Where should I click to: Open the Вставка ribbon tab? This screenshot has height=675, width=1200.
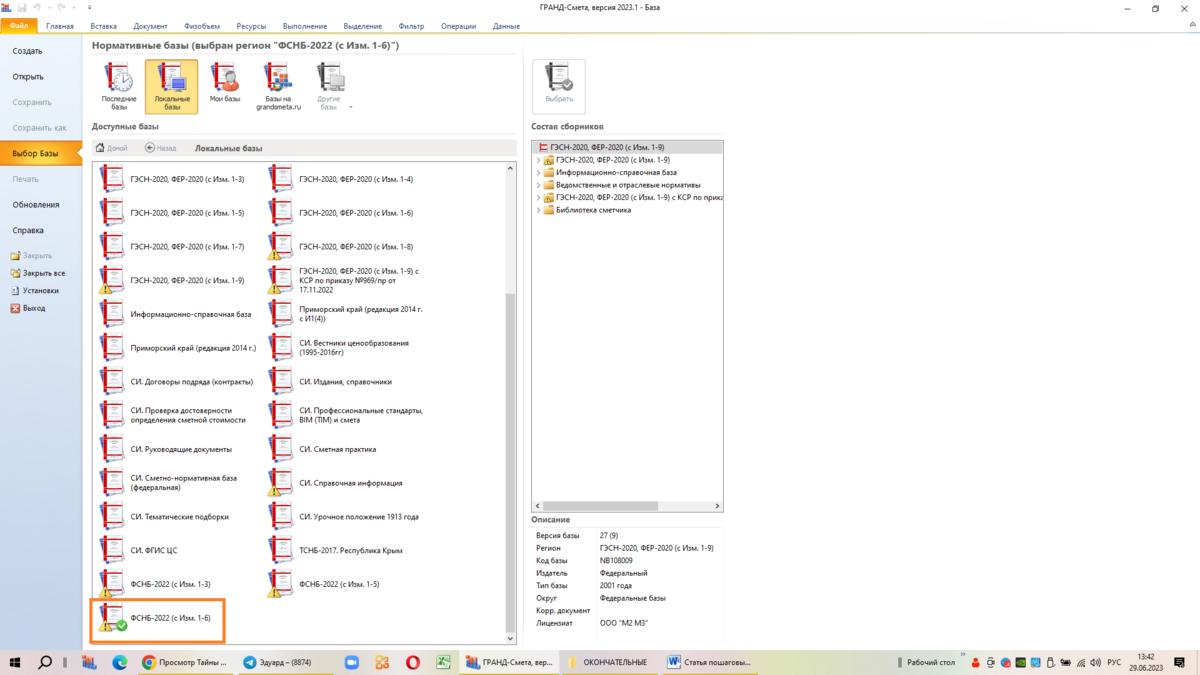[x=103, y=26]
